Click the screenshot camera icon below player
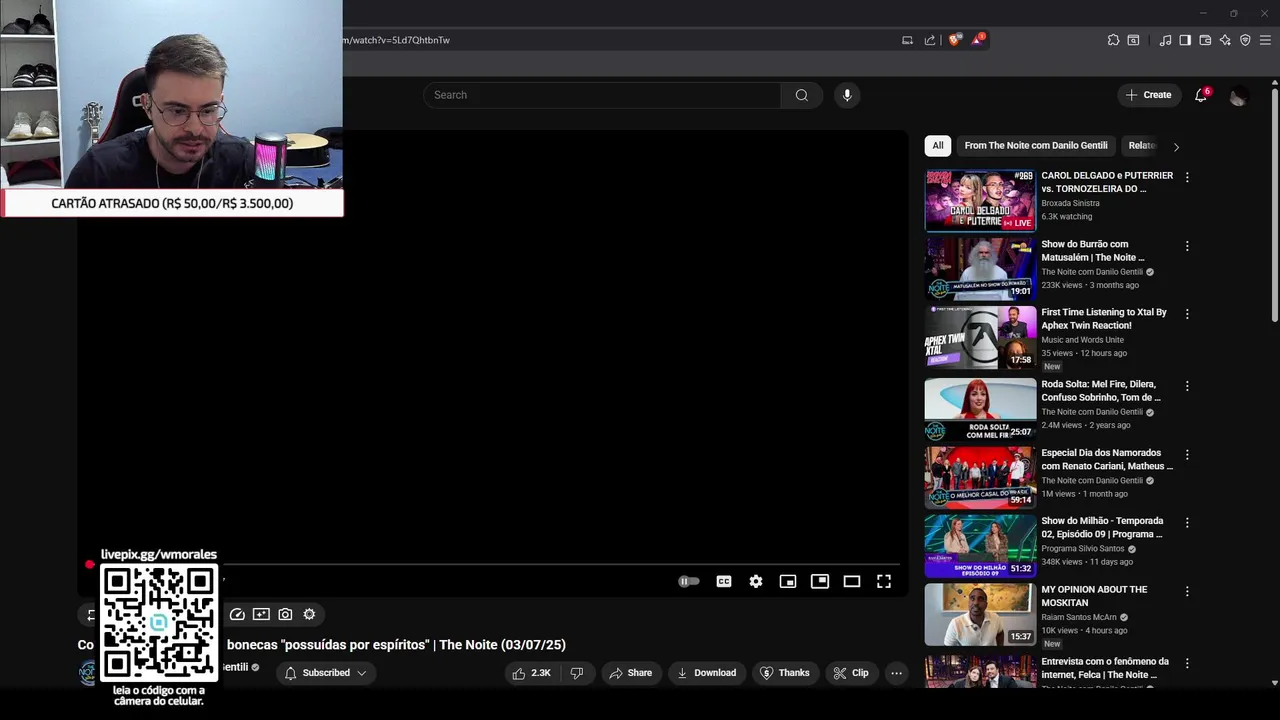Image resolution: width=1280 pixels, height=720 pixels. click(x=285, y=614)
